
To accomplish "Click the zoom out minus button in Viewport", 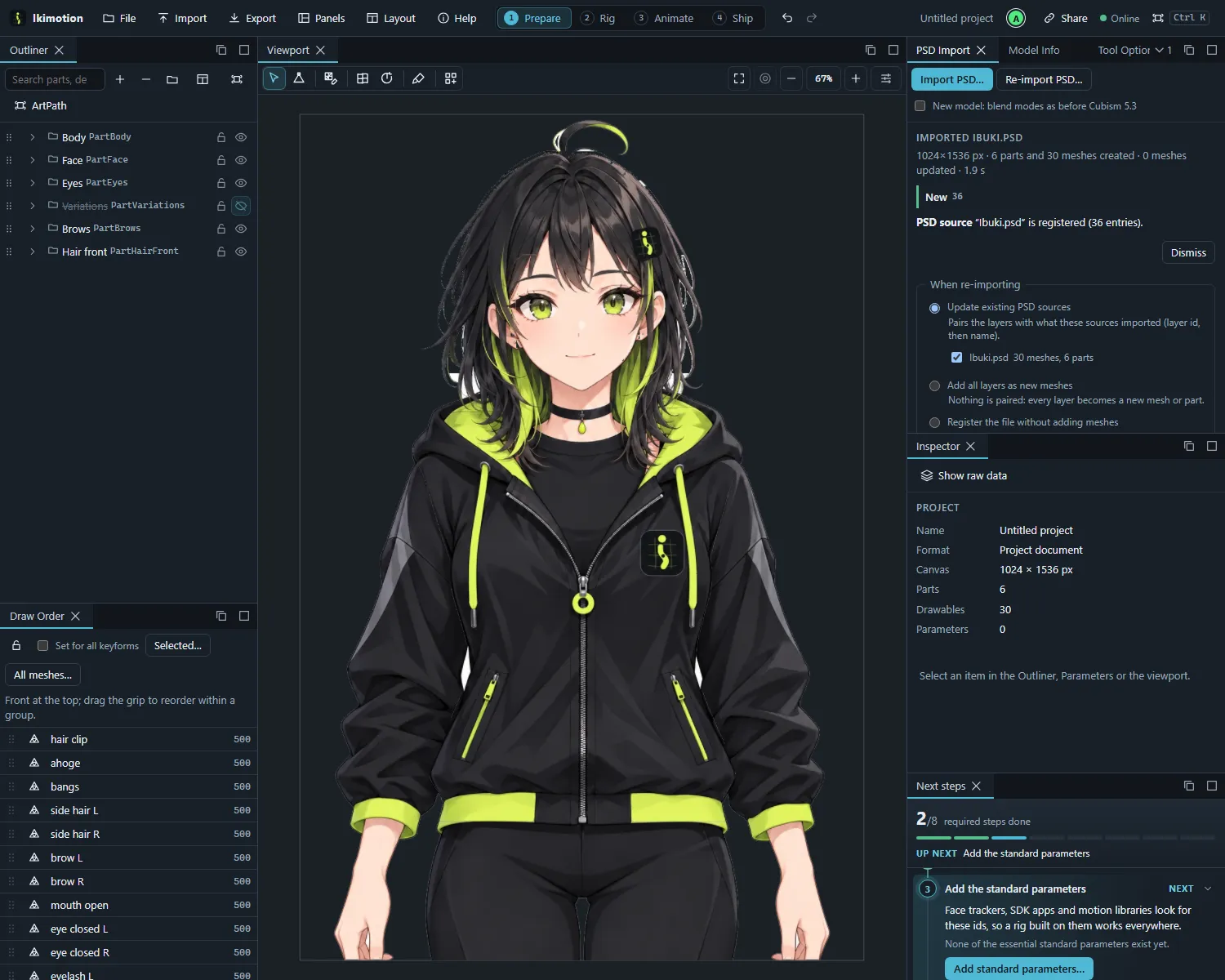I will coord(791,78).
